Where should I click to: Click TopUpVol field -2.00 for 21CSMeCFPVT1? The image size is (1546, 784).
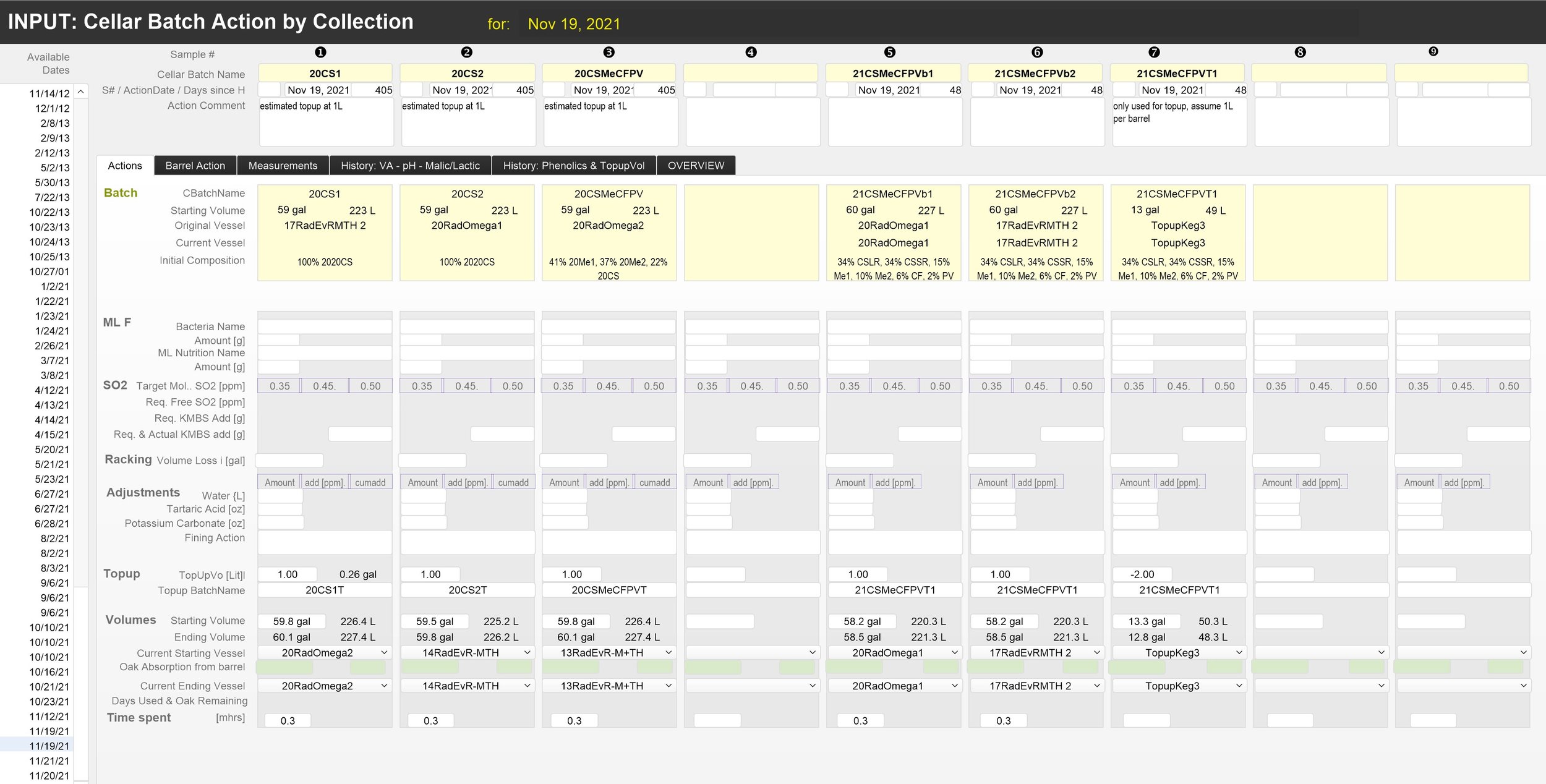1142,574
